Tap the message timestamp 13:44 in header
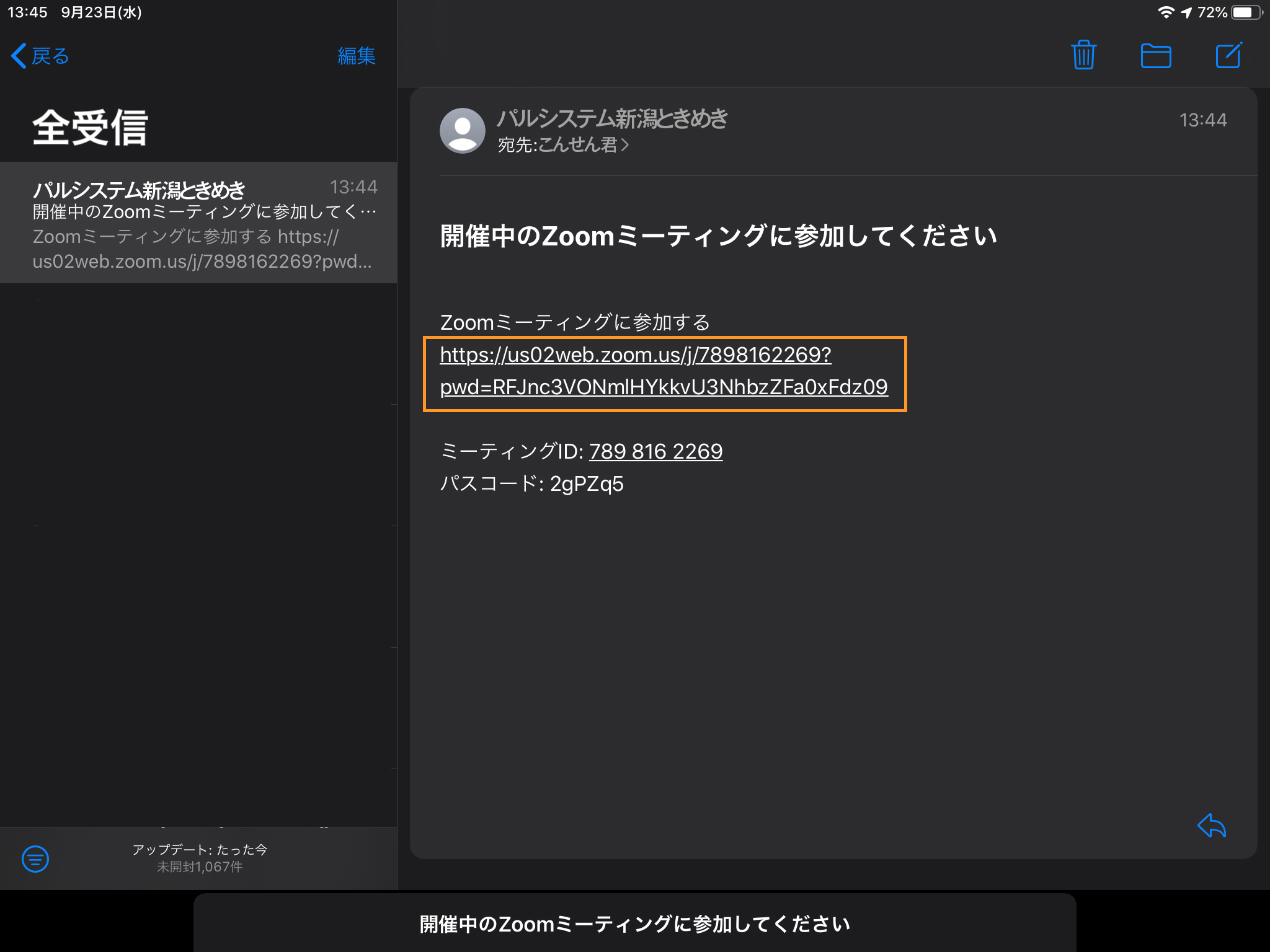The image size is (1270, 952). coord(1203,120)
